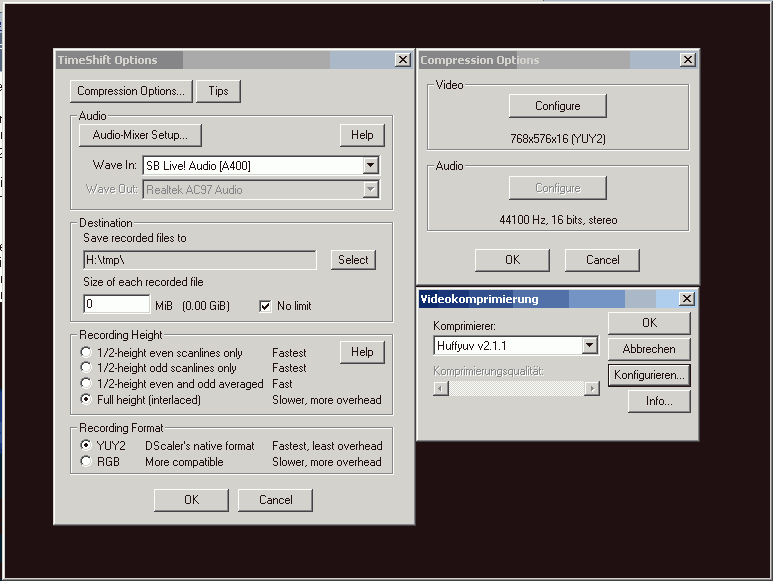The image size is (773, 581).
Task: Click Konfigurieren... button for the codec
Action: tap(649, 375)
